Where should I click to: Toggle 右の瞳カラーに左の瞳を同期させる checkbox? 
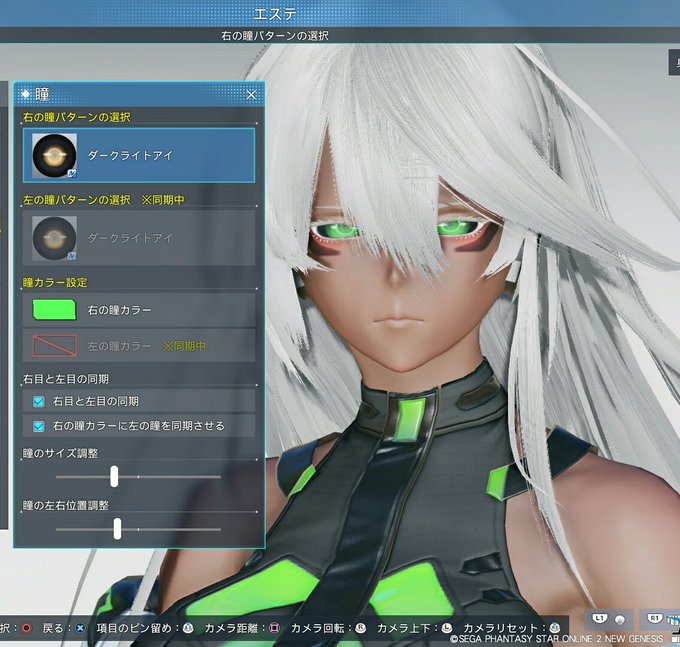[39, 426]
